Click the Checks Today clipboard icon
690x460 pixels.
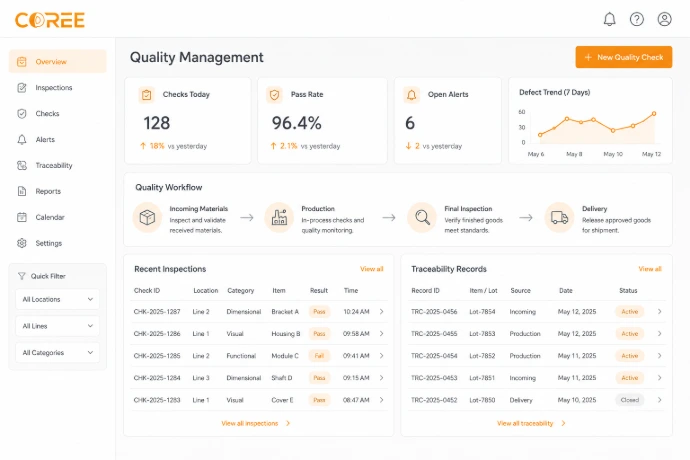(x=147, y=95)
